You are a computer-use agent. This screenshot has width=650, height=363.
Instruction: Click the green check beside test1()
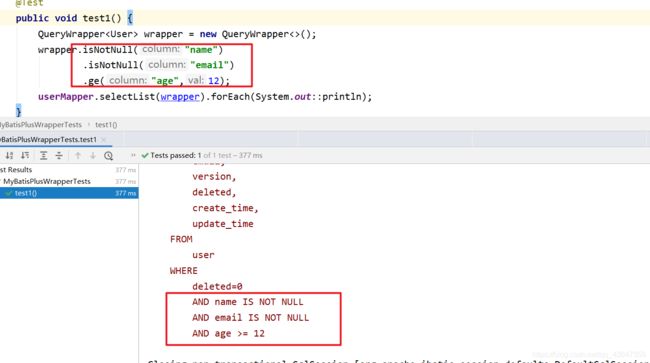click(x=8, y=193)
